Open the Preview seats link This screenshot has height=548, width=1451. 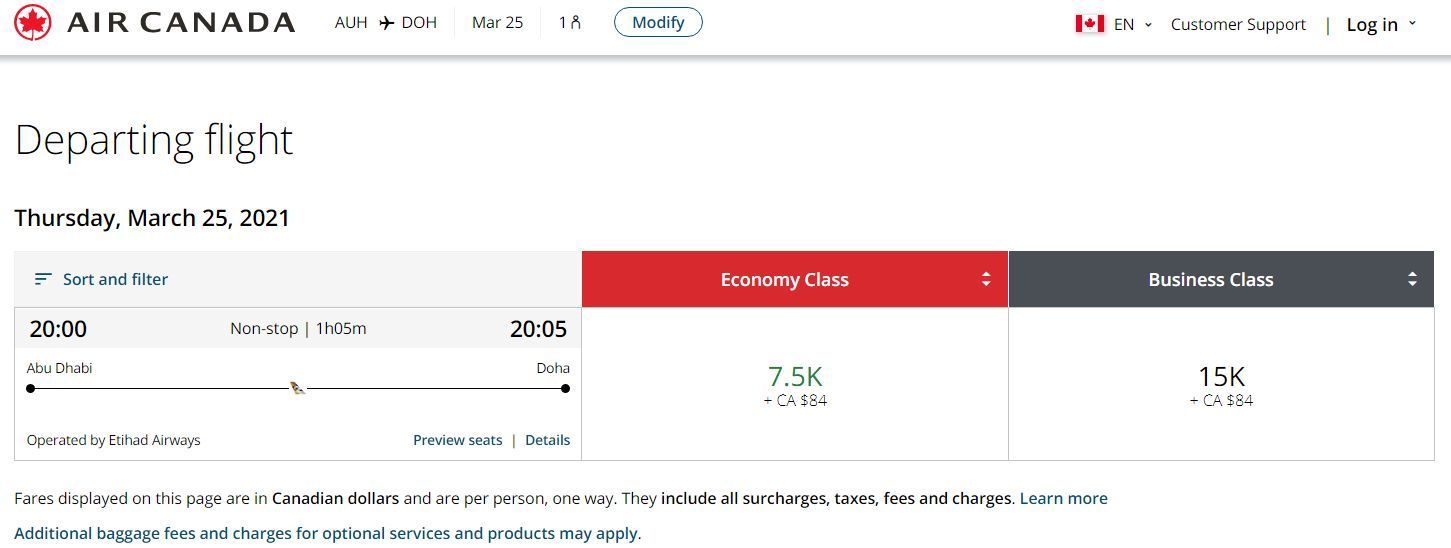click(x=458, y=440)
